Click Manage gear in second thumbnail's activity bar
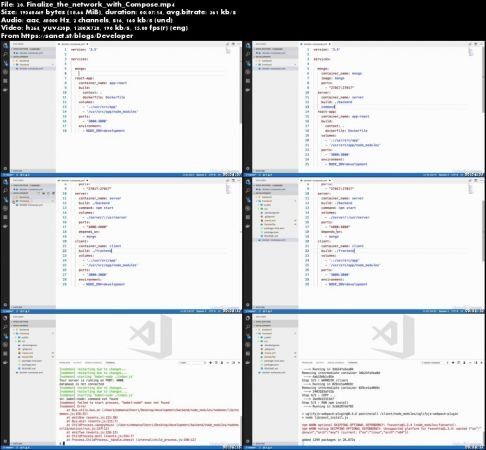Image resolution: width=486 pixels, height=450 pixels. pos(248,168)
